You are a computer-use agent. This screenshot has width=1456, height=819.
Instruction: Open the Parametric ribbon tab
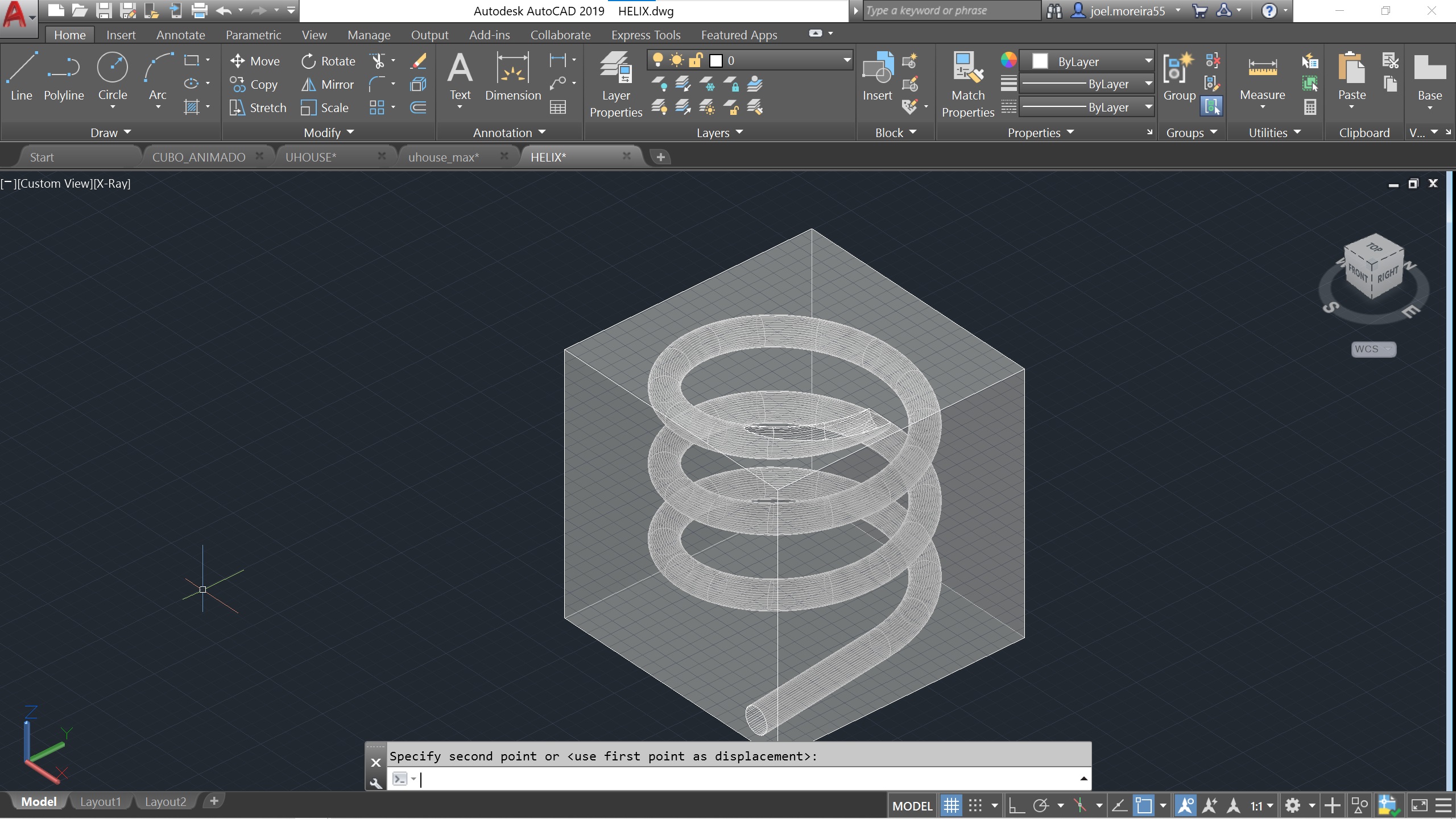click(253, 35)
